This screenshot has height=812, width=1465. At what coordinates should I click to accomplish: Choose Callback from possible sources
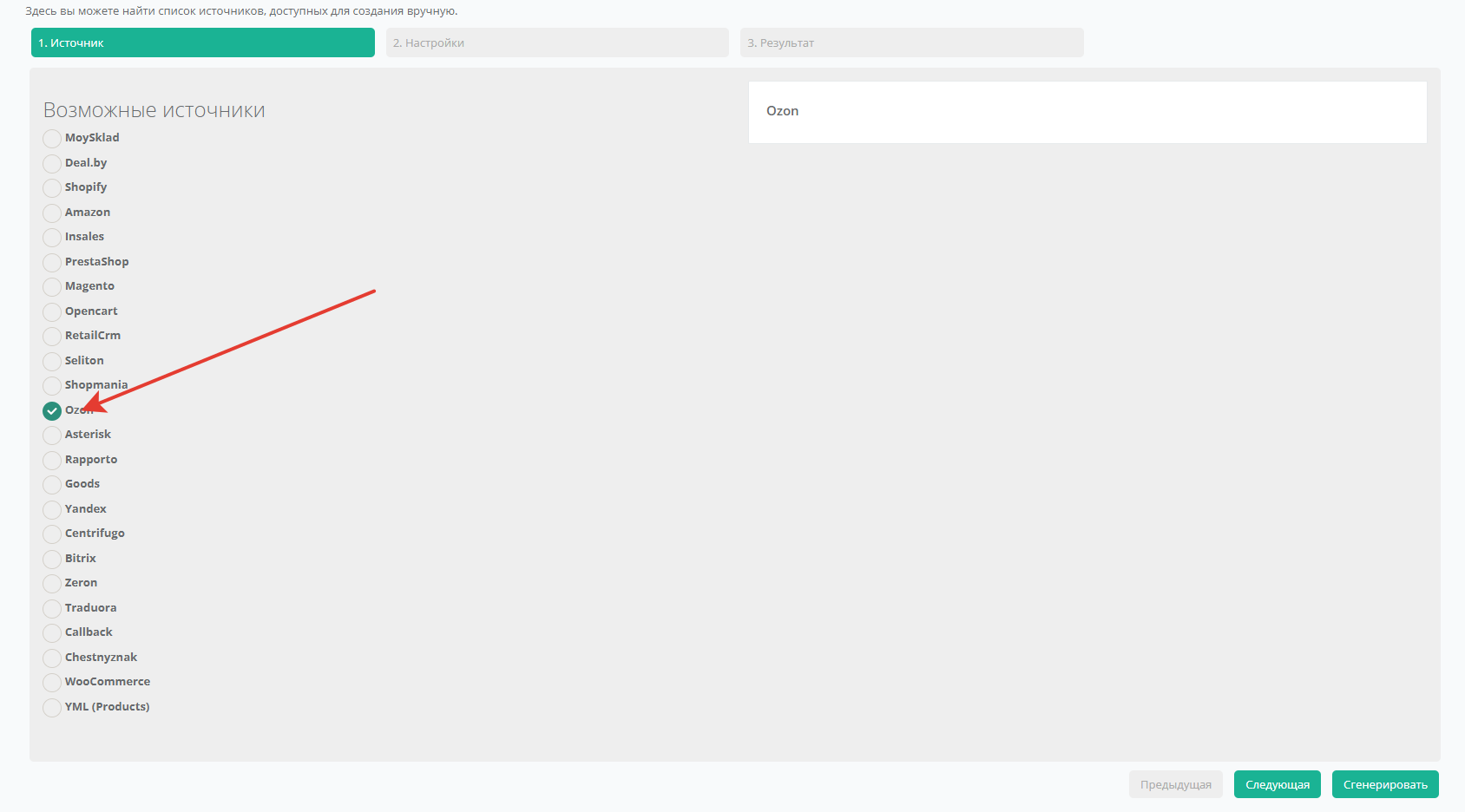(x=52, y=633)
